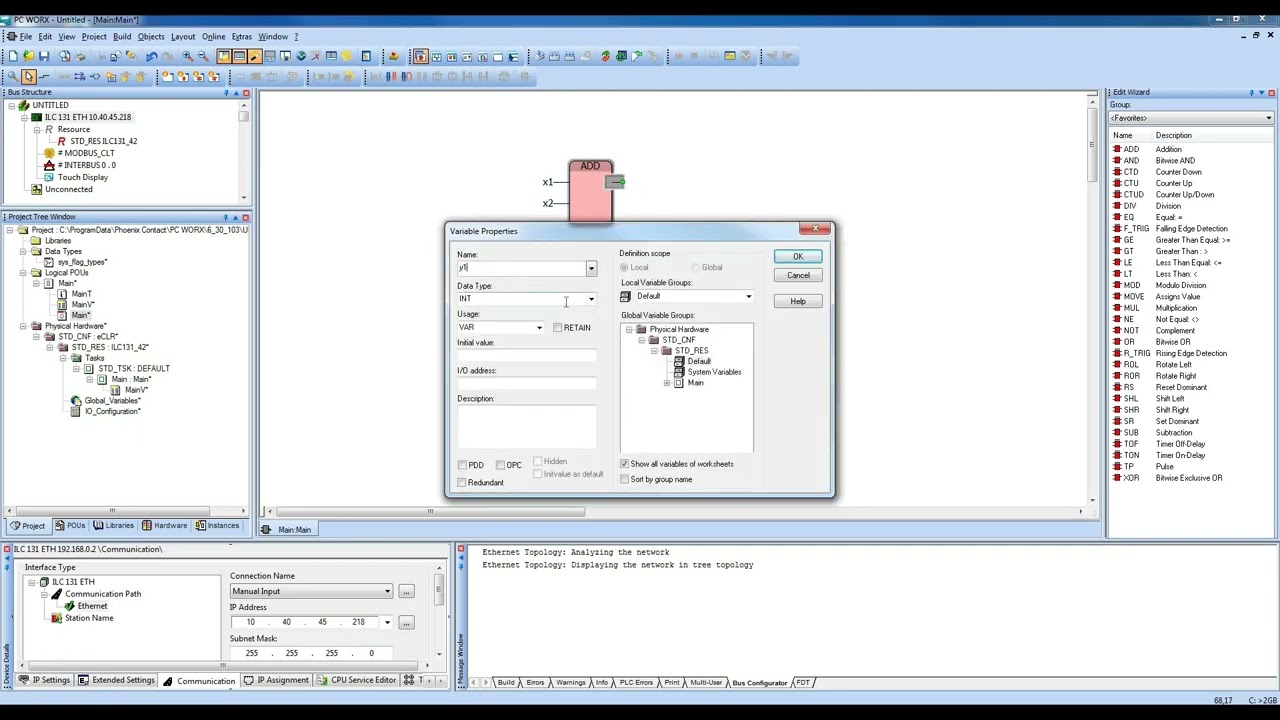Check Sort by group name
1280x720 pixels.
click(624, 479)
